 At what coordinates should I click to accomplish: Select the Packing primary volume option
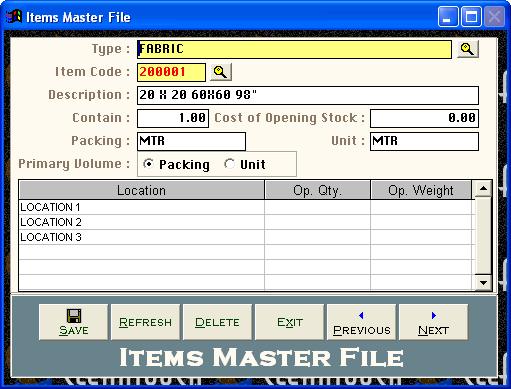[x=176, y=164]
